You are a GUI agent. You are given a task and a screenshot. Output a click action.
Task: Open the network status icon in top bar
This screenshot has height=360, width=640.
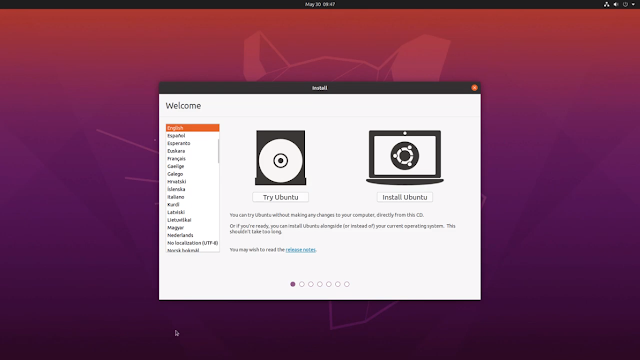(x=607, y=4)
